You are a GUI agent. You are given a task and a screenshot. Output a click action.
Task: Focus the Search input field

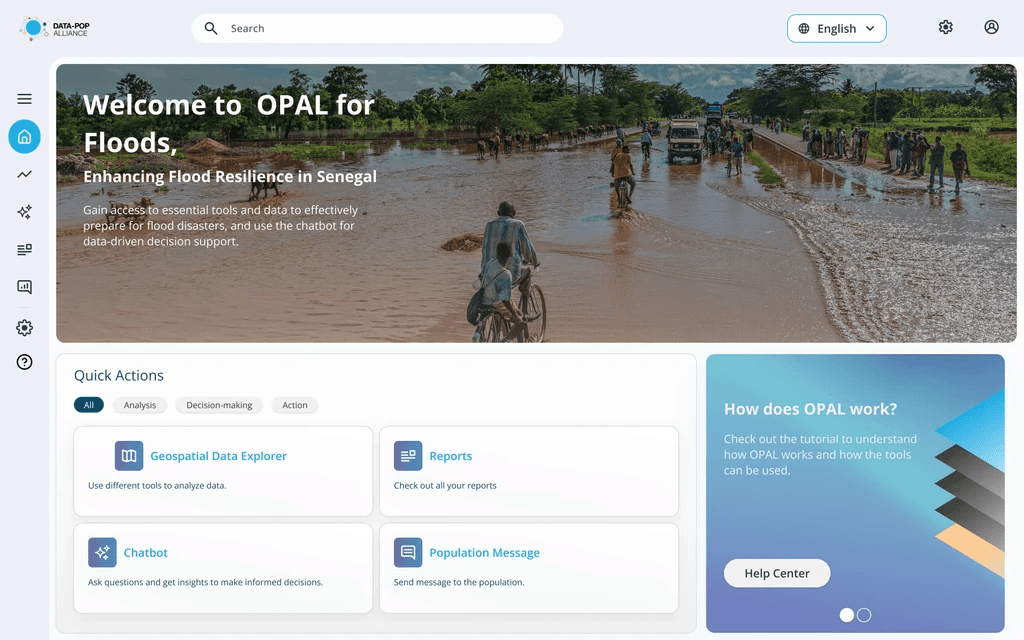point(377,28)
